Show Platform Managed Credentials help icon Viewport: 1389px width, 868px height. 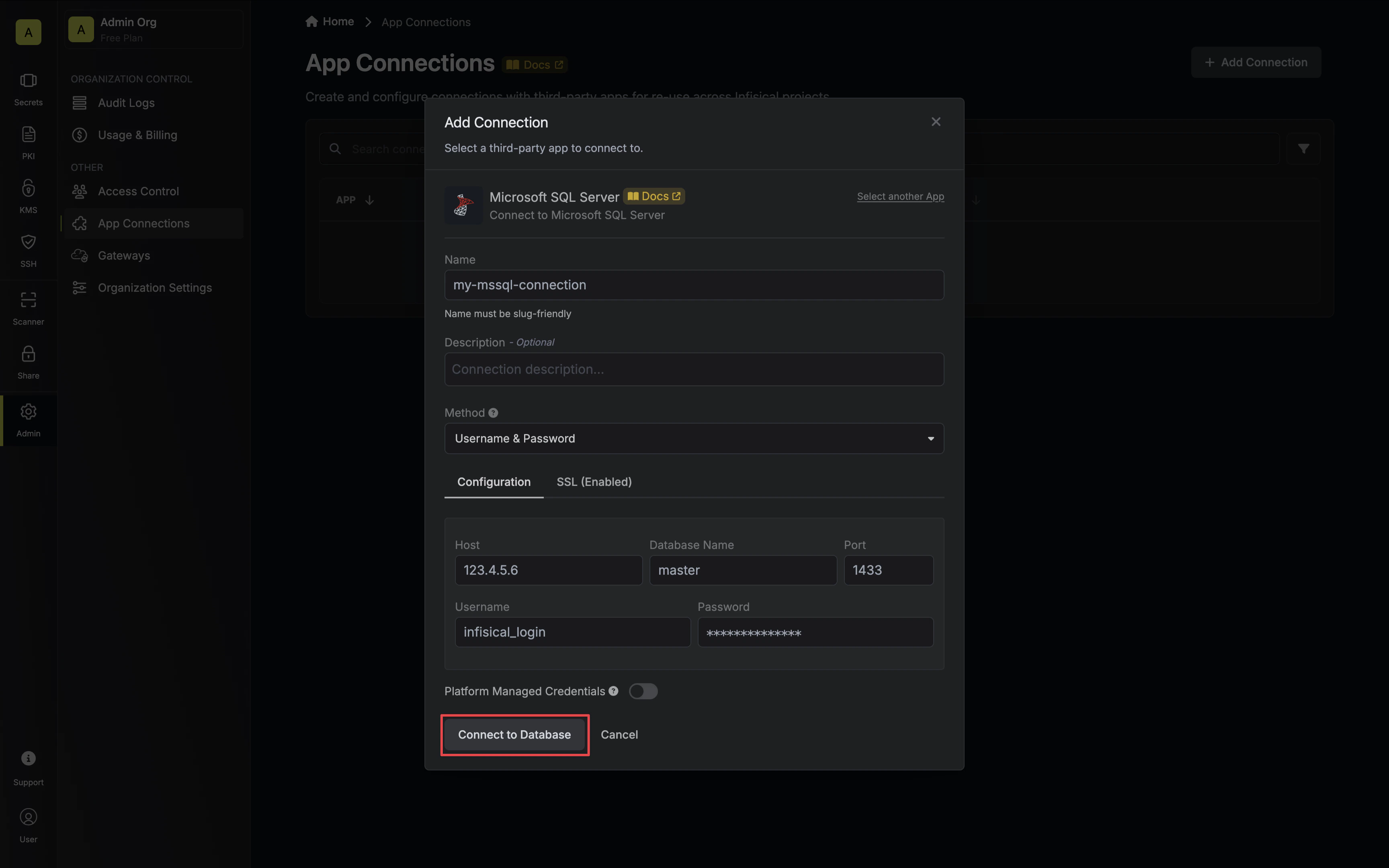[x=614, y=691]
